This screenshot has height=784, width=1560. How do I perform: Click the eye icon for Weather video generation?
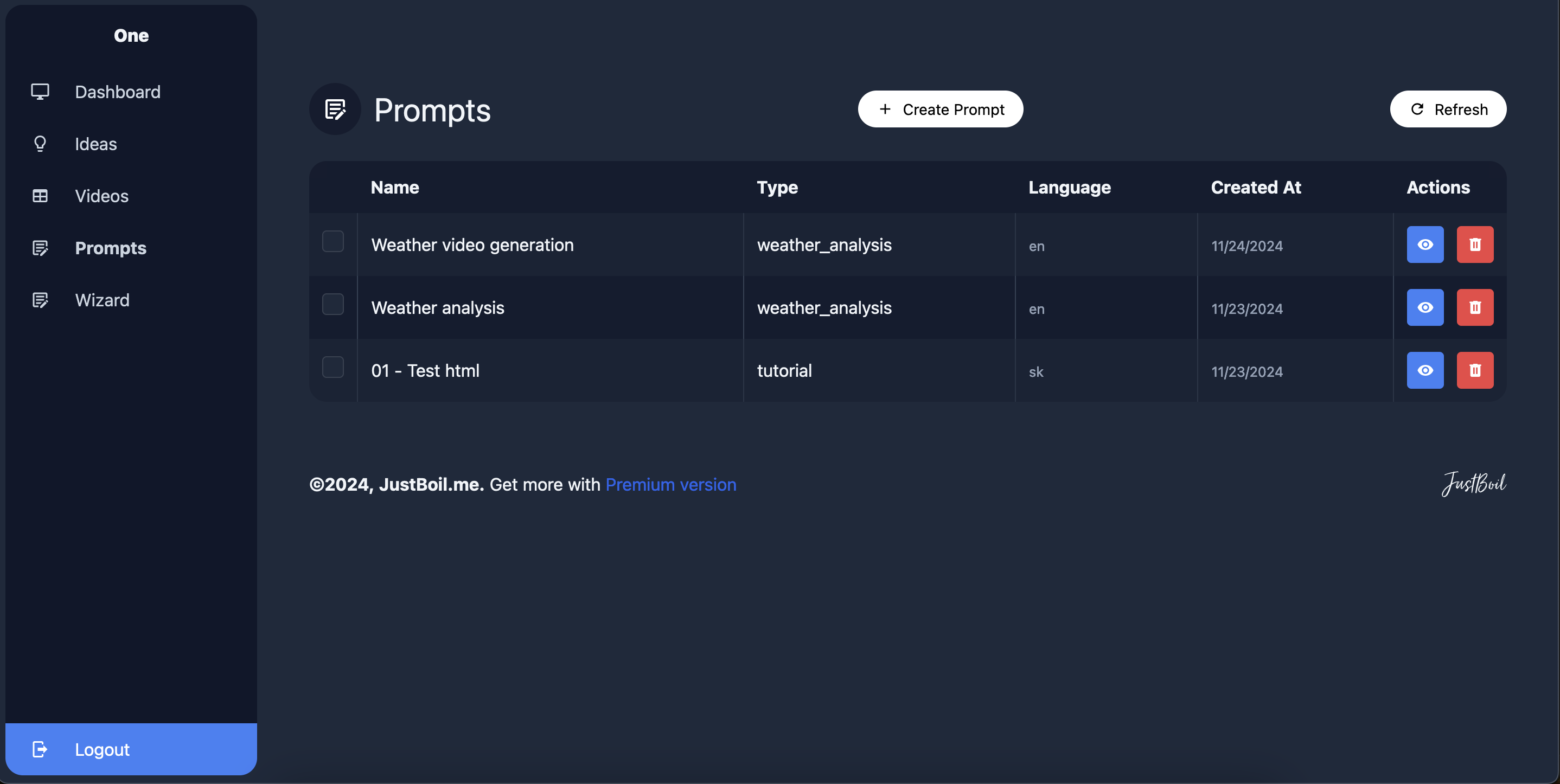coord(1424,245)
